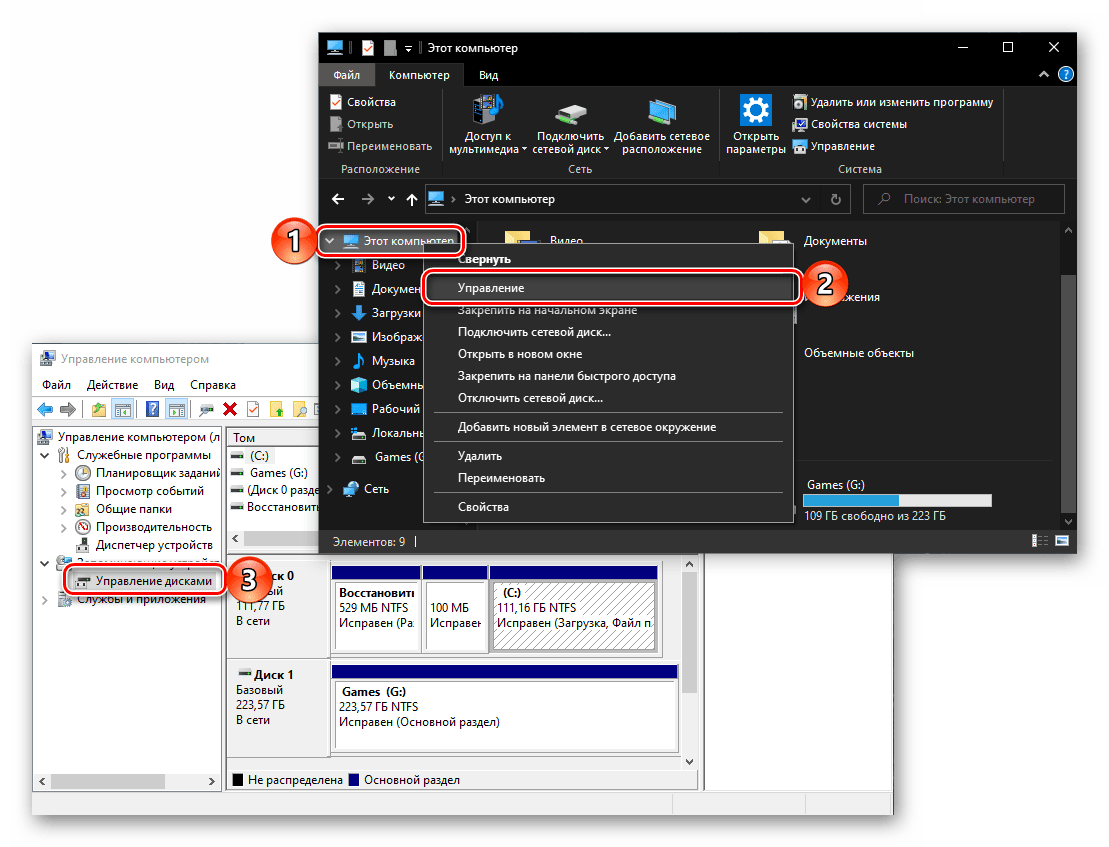Open the Действие menu in Computer Management
The width and height of the screenshot is (1109, 847).
click(x=112, y=385)
